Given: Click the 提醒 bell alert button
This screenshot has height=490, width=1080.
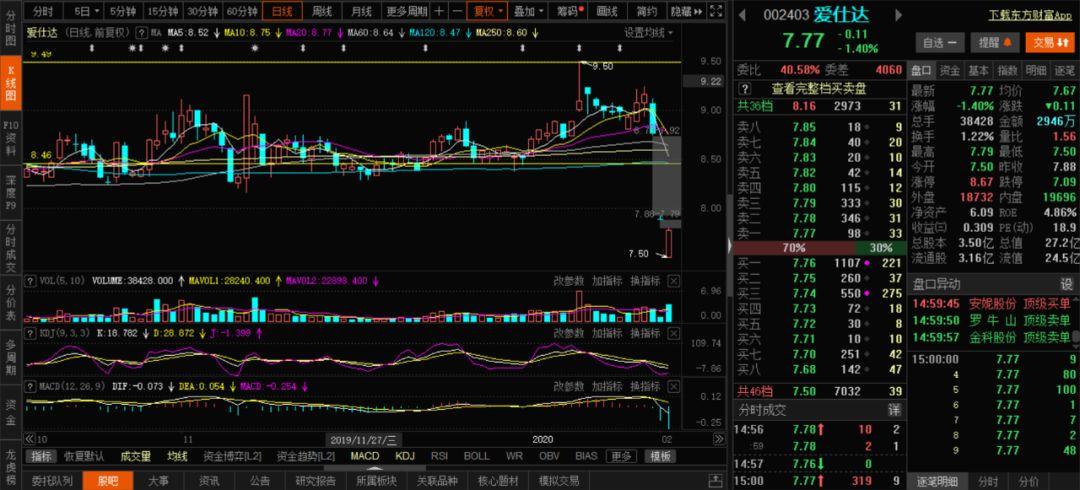Looking at the screenshot, I should pos(994,43).
